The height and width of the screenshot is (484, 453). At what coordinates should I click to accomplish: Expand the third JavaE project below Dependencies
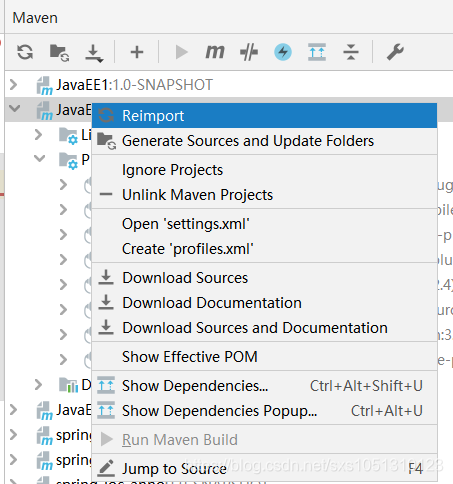[14, 410]
